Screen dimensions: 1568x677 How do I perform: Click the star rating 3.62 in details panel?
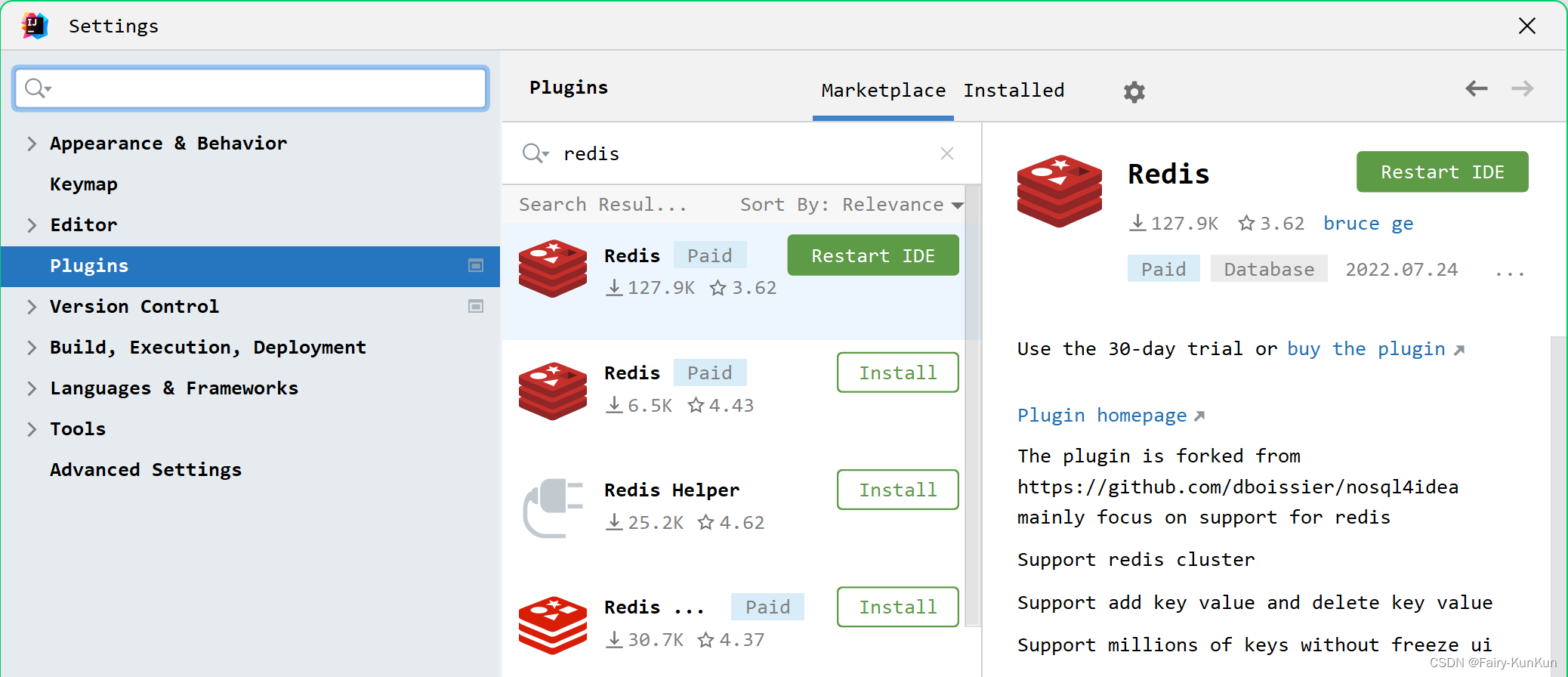1271,223
